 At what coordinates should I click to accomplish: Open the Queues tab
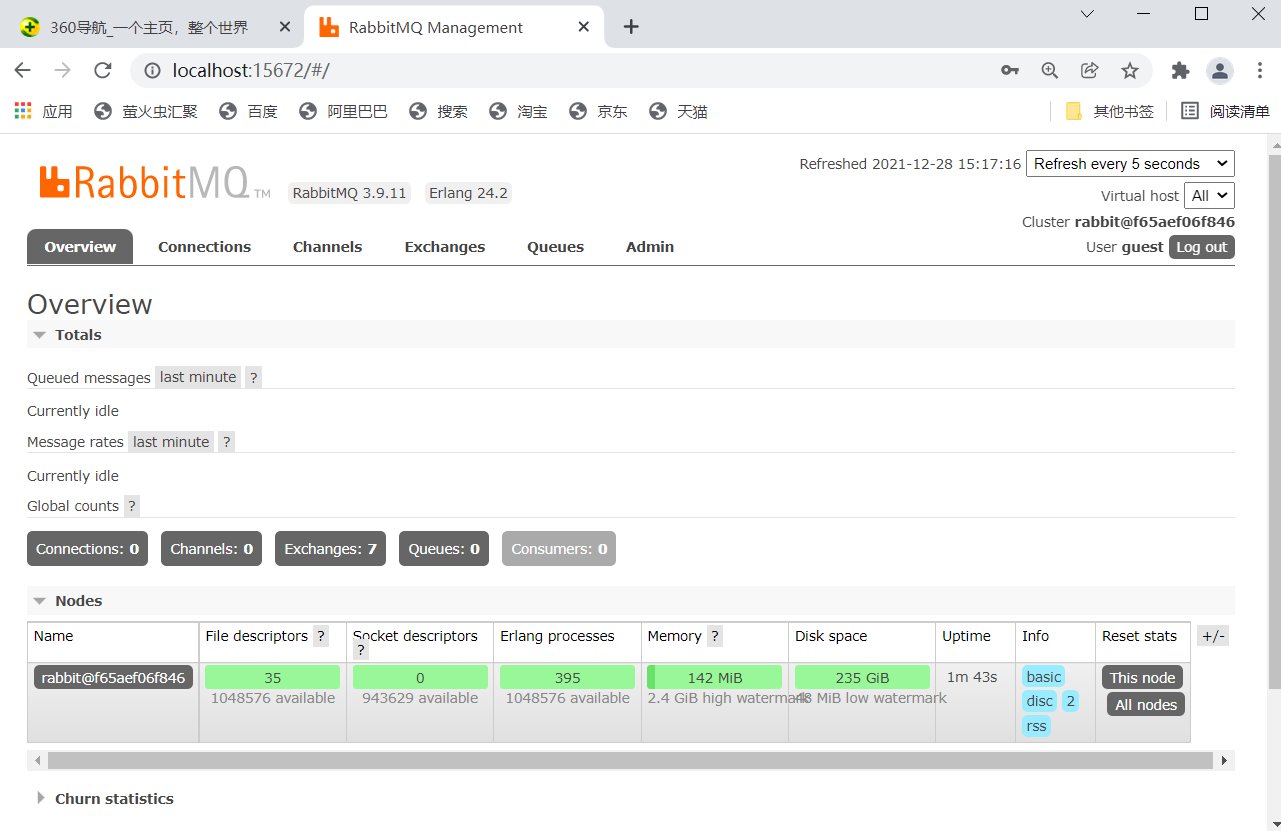(x=556, y=247)
